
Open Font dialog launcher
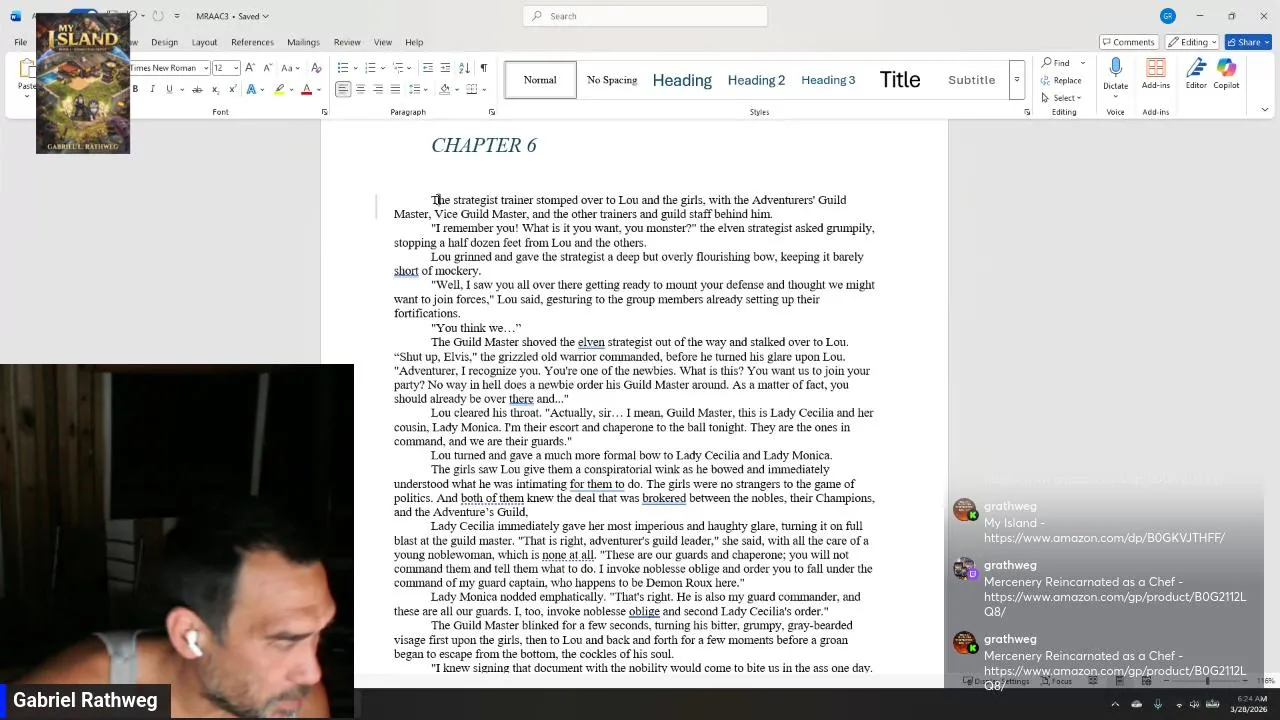(x=324, y=112)
